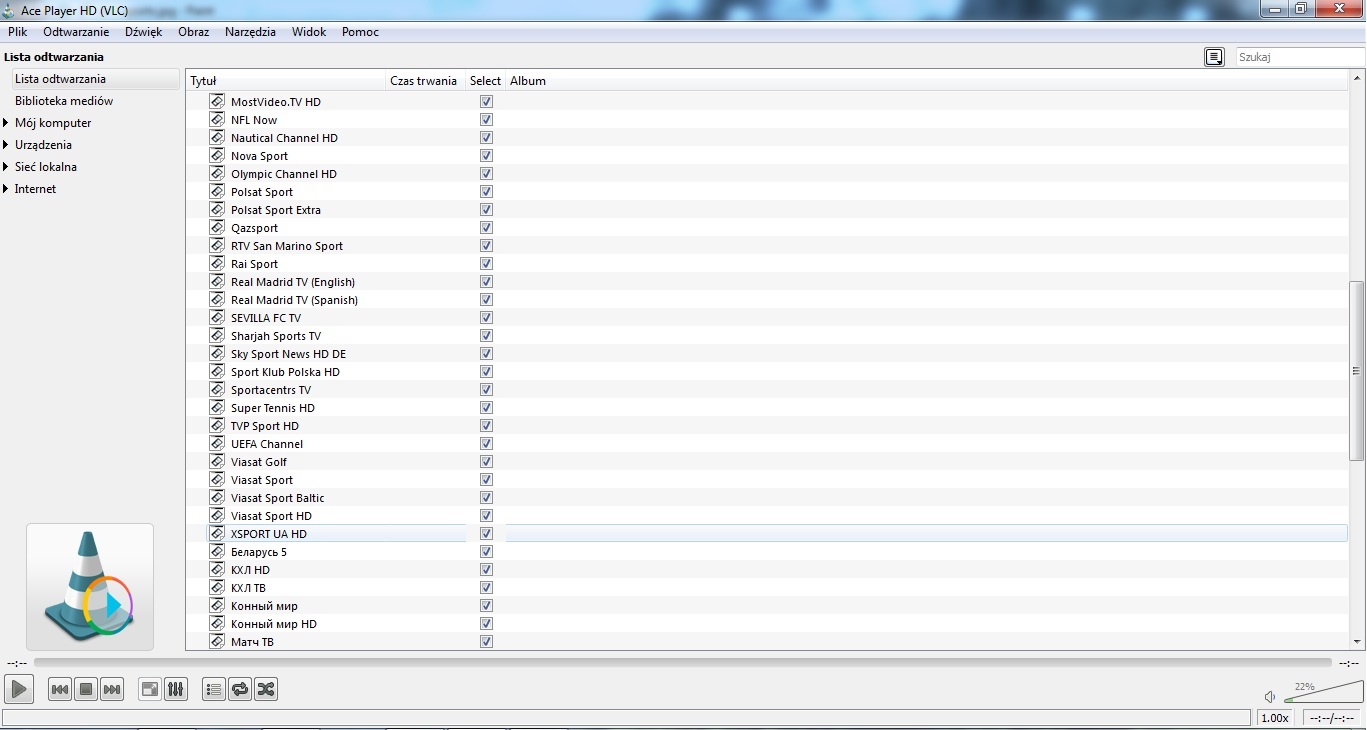Jump to previous playlist item
Image resolution: width=1367 pixels, height=730 pixels.
click(x=60, y=689)
